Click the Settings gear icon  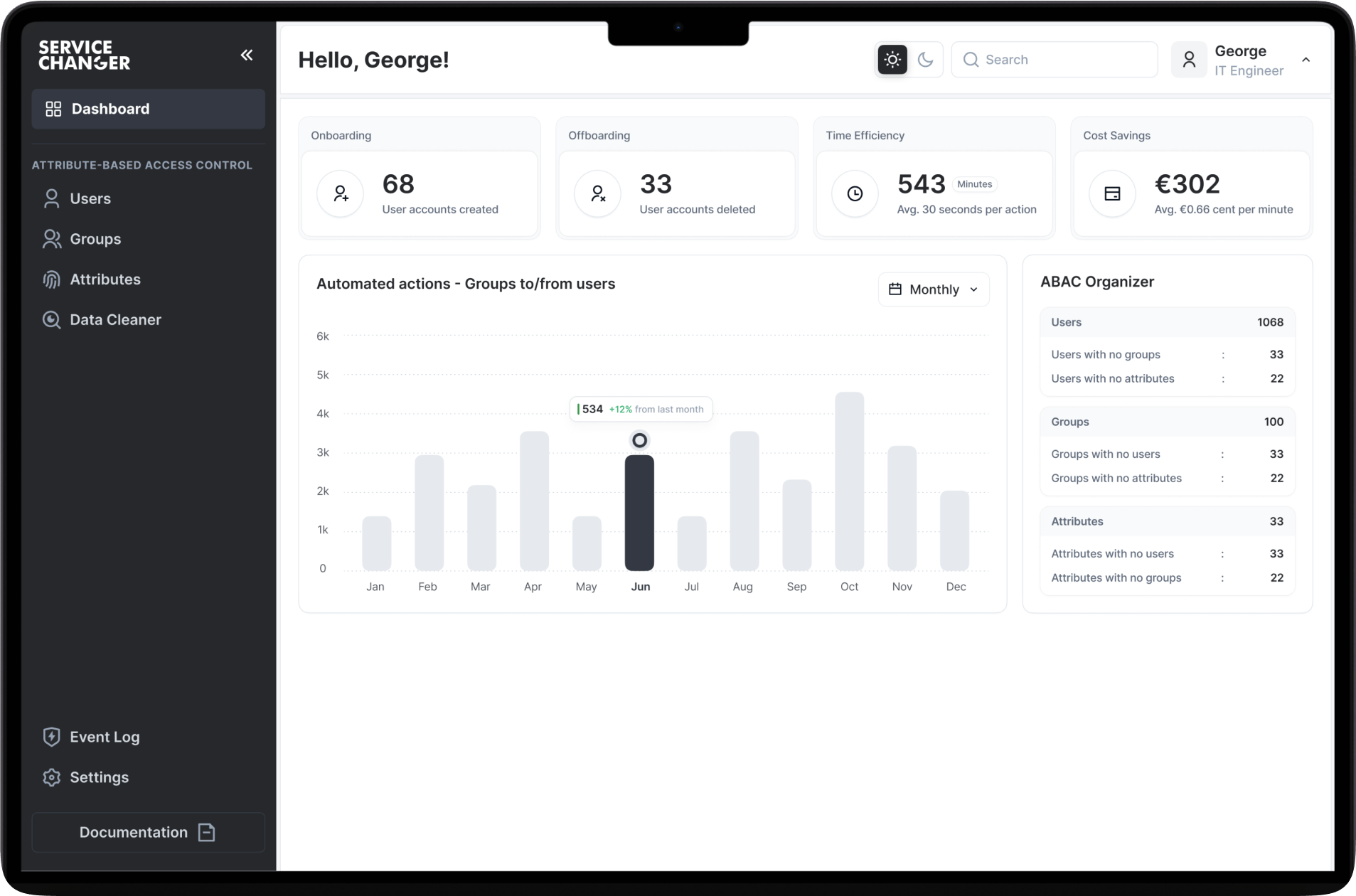51,777
